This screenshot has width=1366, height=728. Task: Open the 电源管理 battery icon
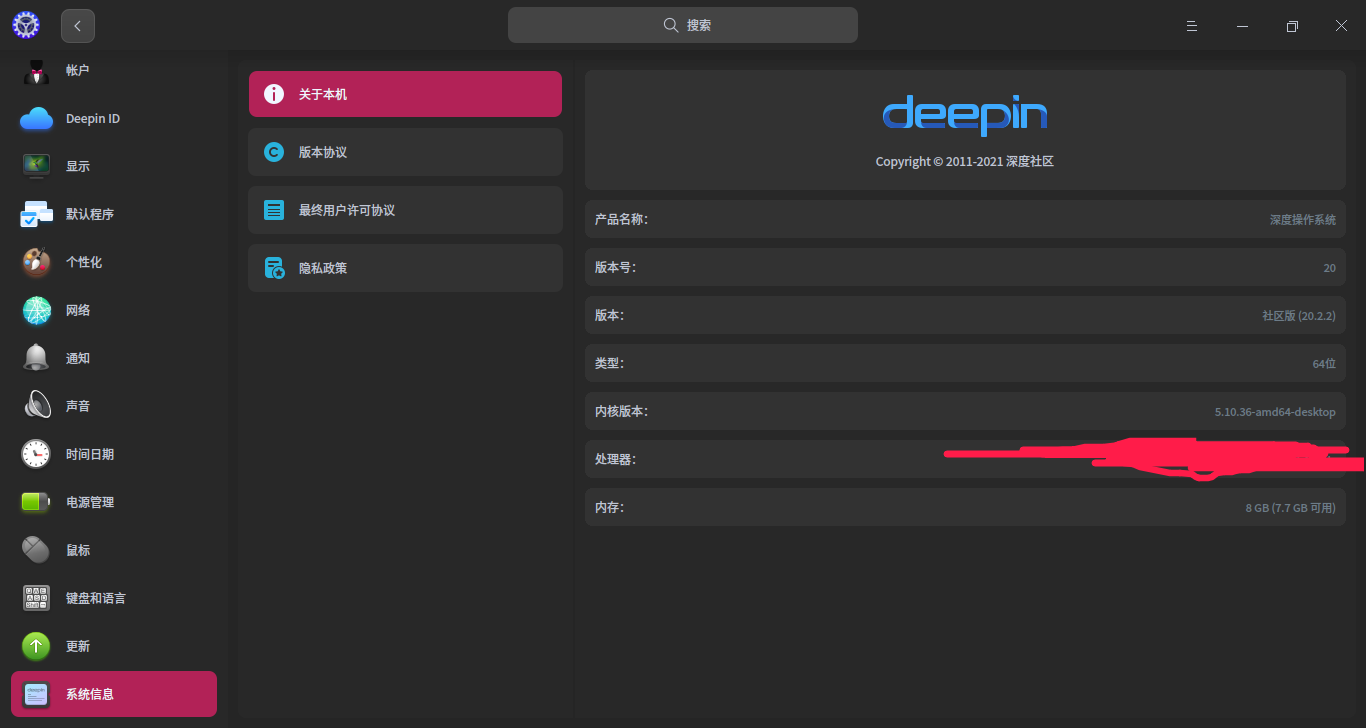[37, 502]
